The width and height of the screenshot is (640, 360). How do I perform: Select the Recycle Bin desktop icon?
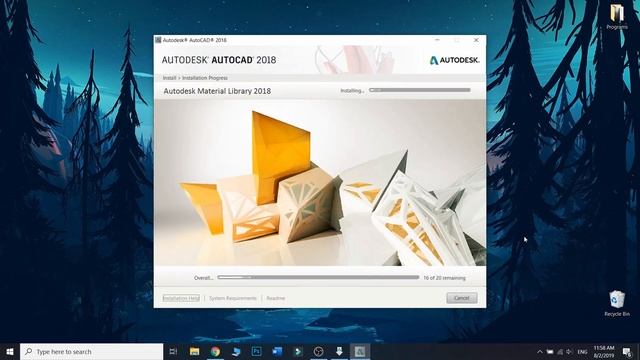coord(617,303)
